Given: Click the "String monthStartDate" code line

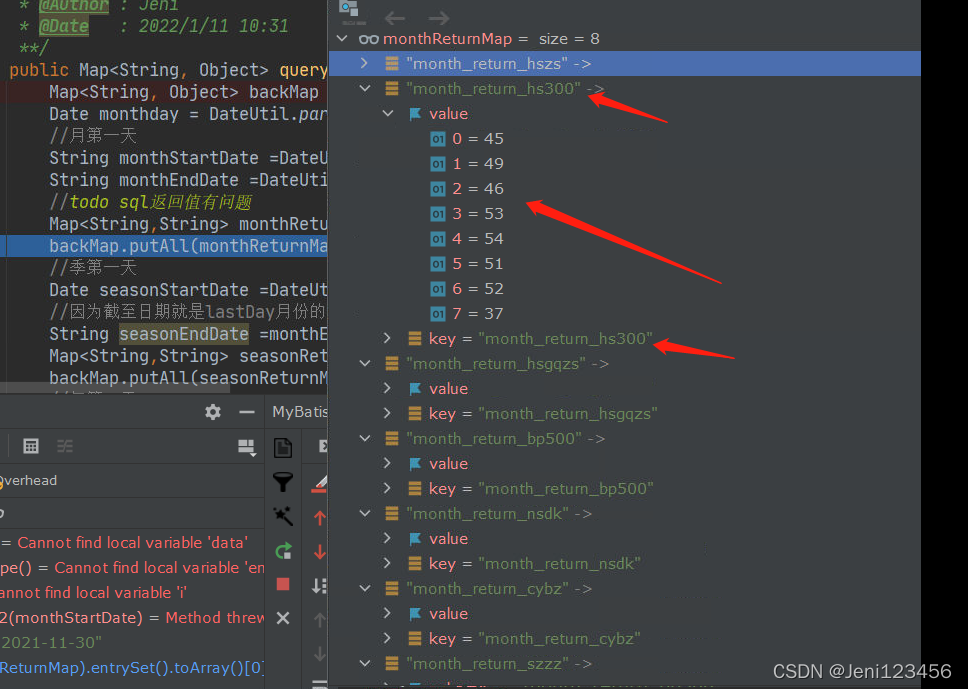Looking at the screenshot, I should click(188, 158).
